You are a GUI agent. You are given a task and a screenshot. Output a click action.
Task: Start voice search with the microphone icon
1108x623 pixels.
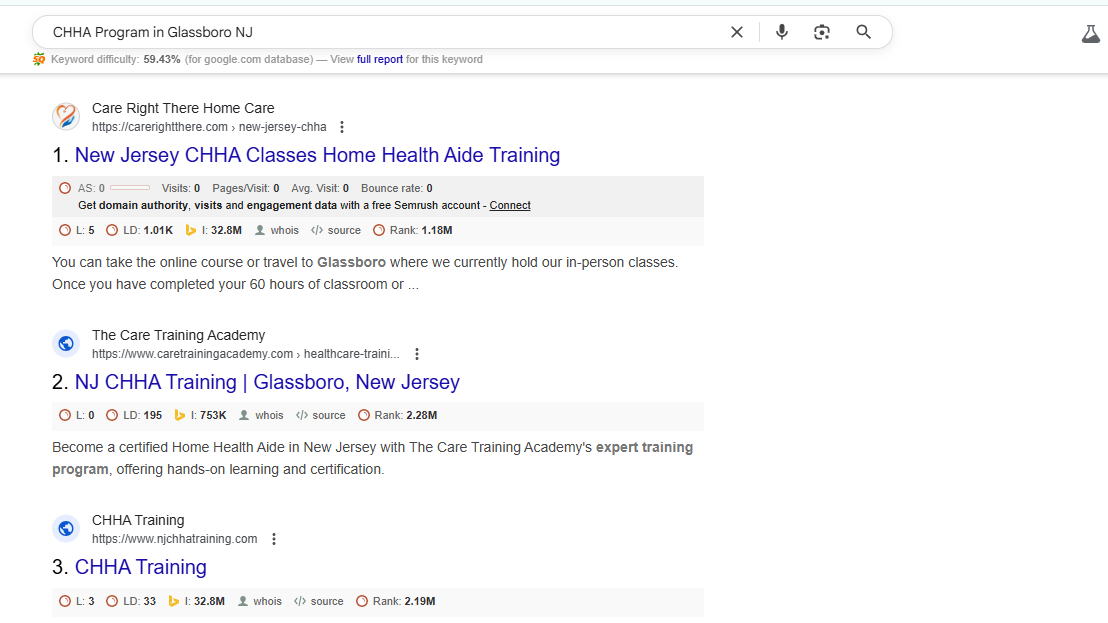[x=782, y=32]
